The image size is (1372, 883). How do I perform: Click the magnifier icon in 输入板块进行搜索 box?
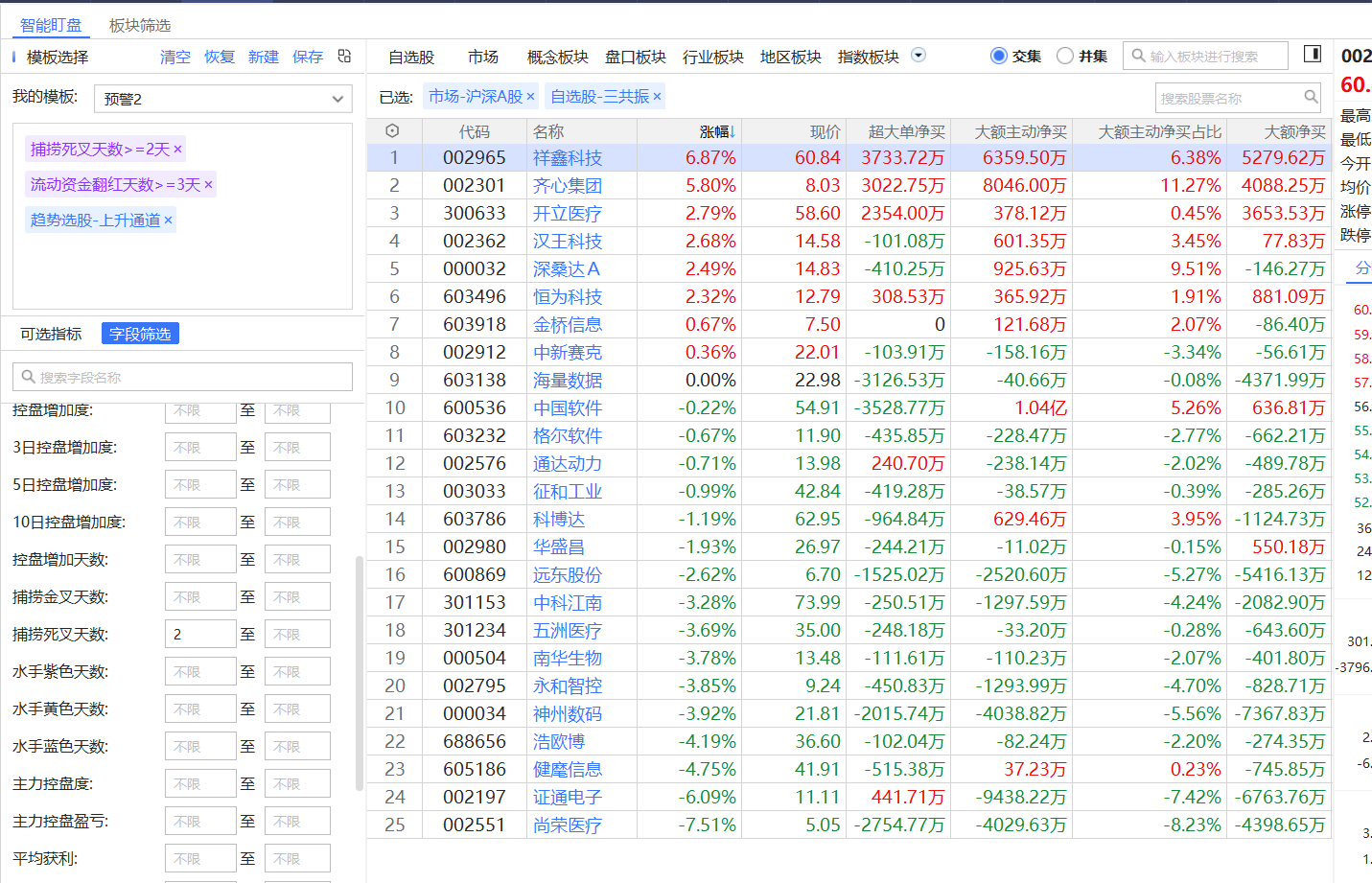(x=1138, y=56)
